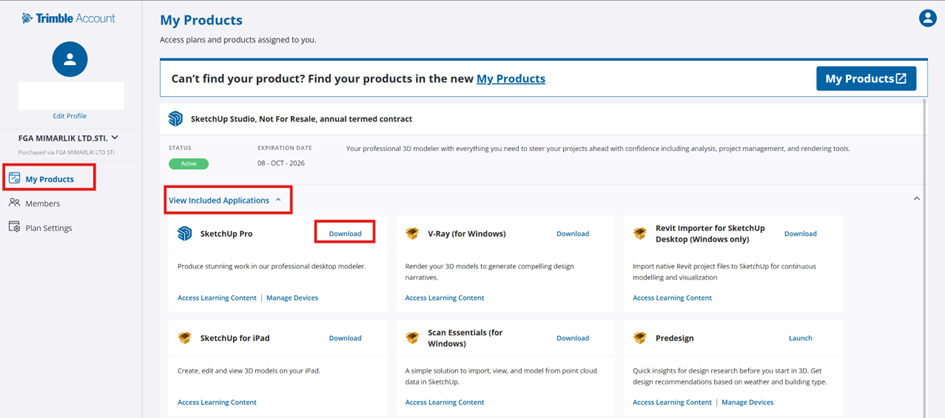Click the Revit Importer product icon
The width and height of the screenshot is (945, 418).
pyautogui.click(x=640, y=234)
